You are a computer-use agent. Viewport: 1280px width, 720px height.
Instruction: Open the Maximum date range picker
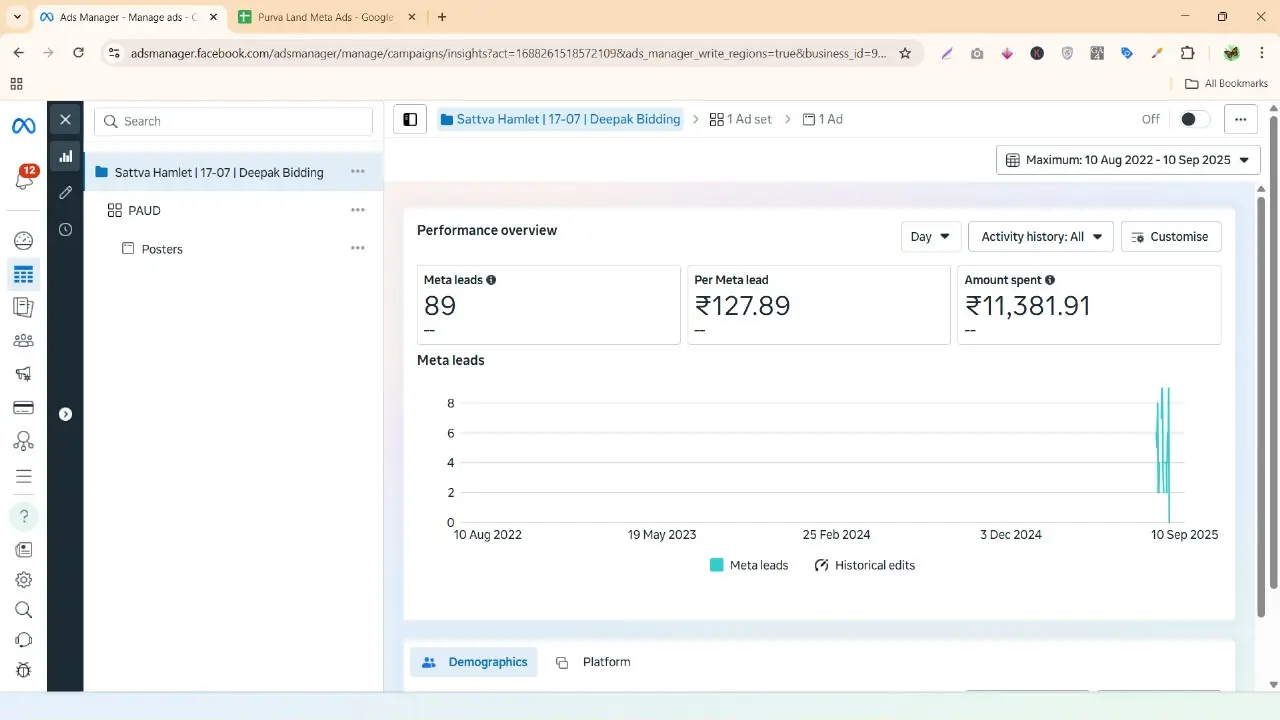1127,160
